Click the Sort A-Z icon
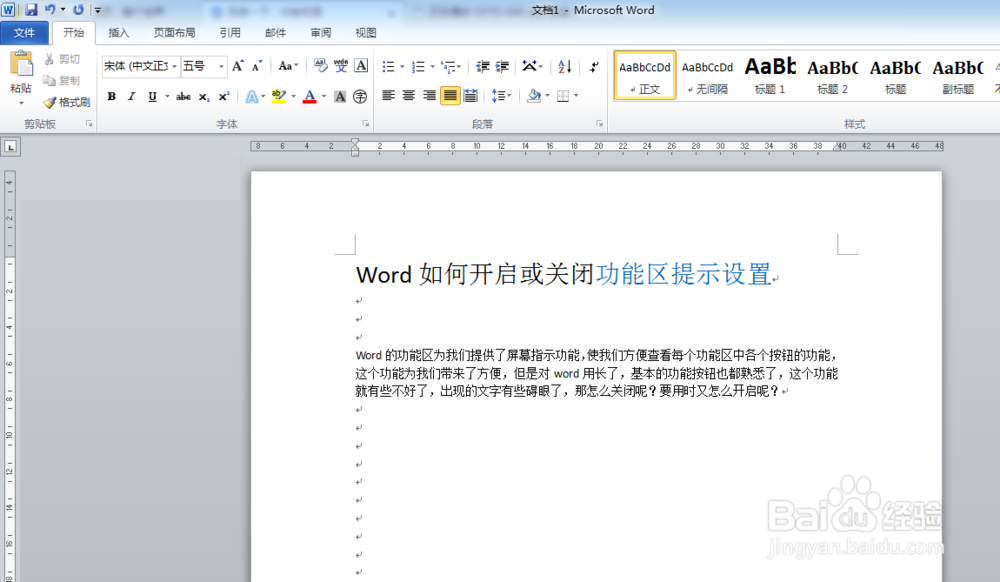This screenshot has width=1000, height=582. pyautogui.click(x=564, y=66)
